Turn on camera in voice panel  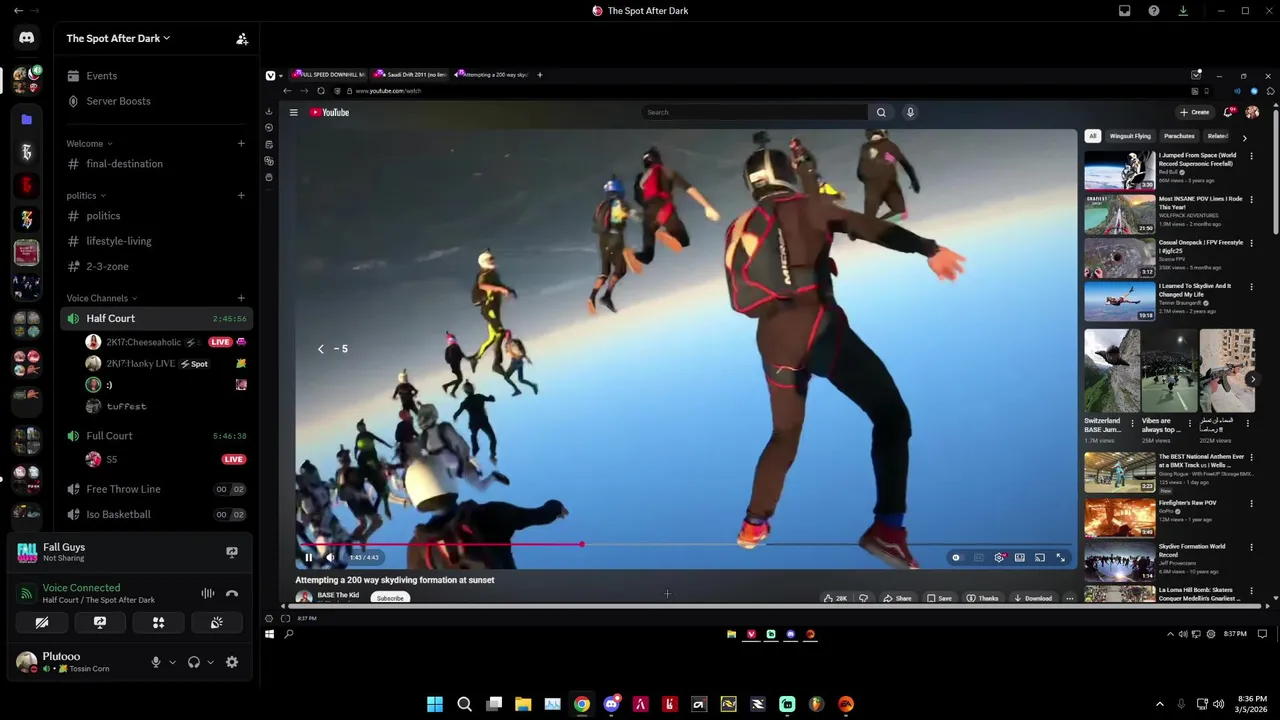(42, 622)
